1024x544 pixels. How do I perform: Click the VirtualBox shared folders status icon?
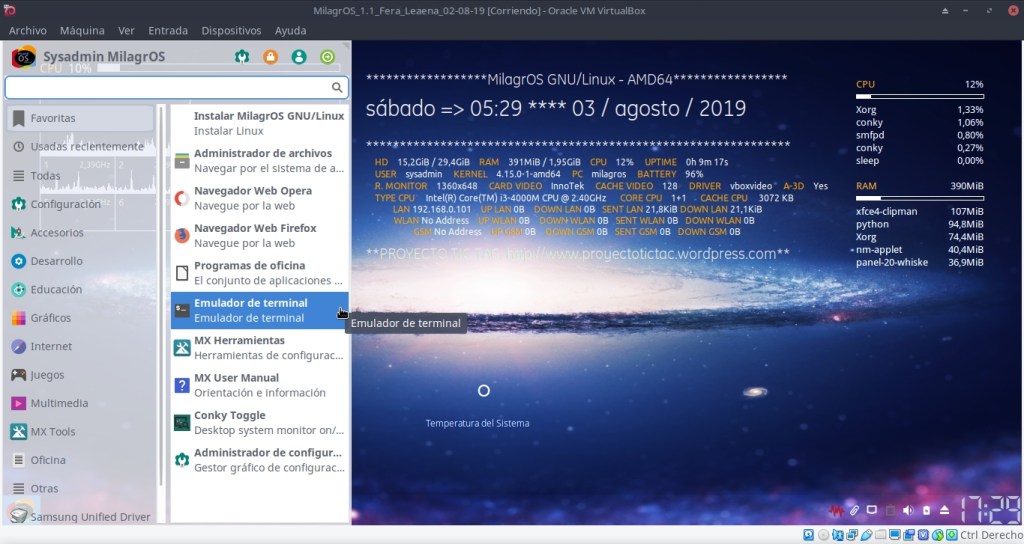(880, 535)
